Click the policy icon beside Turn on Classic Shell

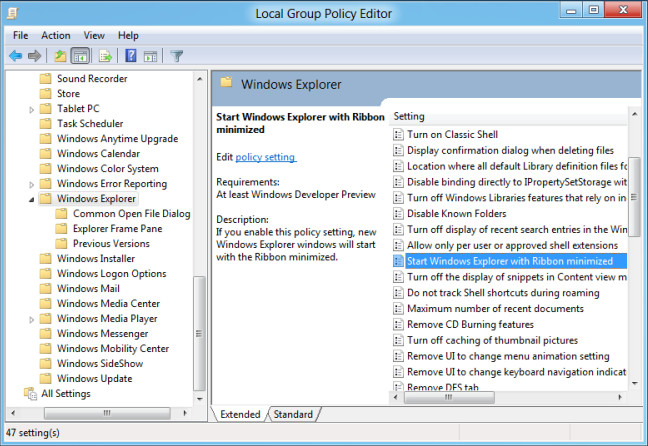click(398, 134)
